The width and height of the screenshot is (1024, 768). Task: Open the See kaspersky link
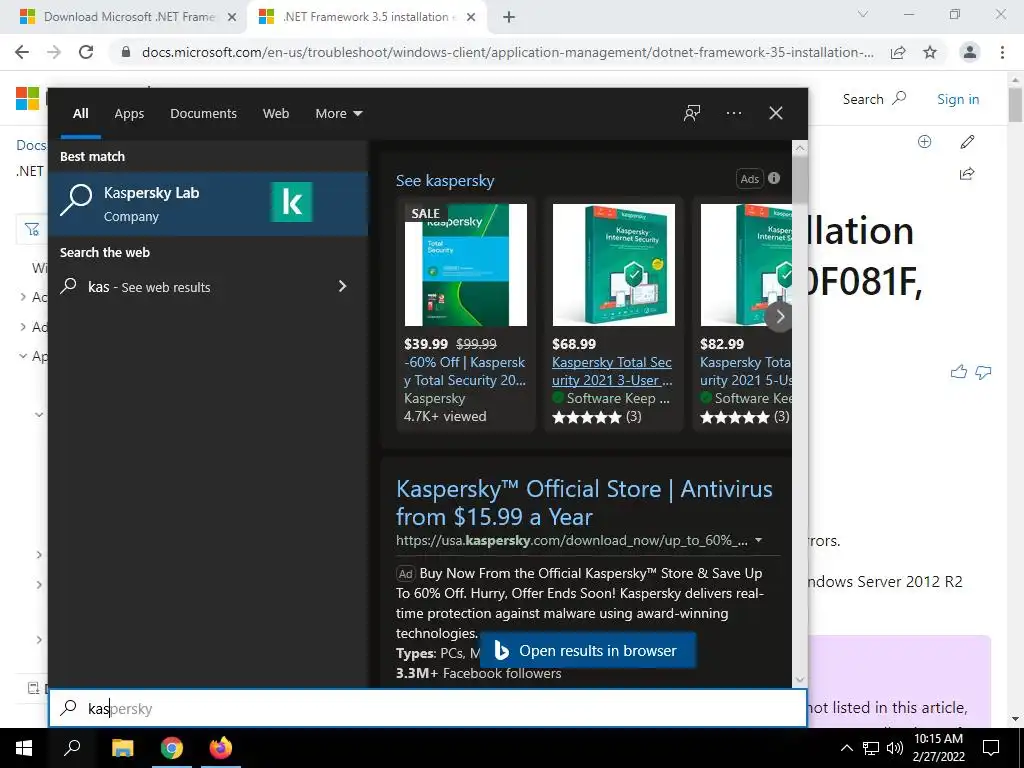pos(445,181)
